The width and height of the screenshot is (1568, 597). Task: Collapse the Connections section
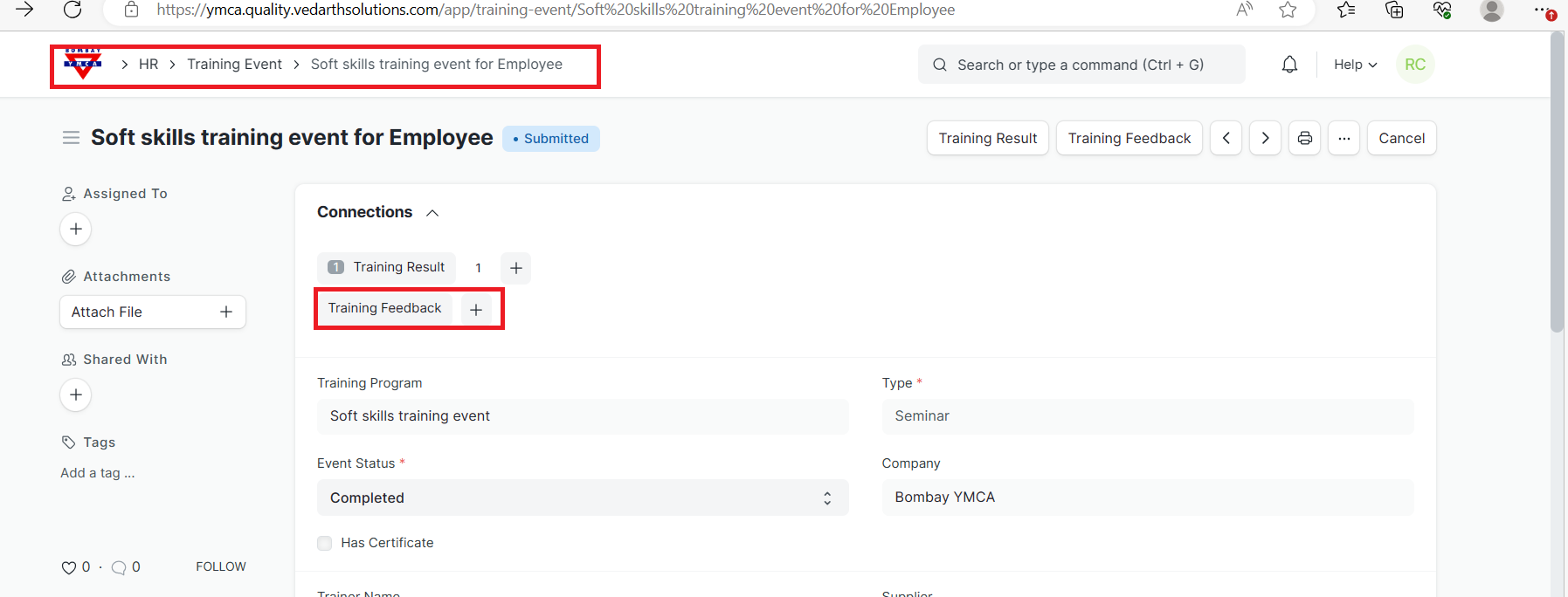432,213
